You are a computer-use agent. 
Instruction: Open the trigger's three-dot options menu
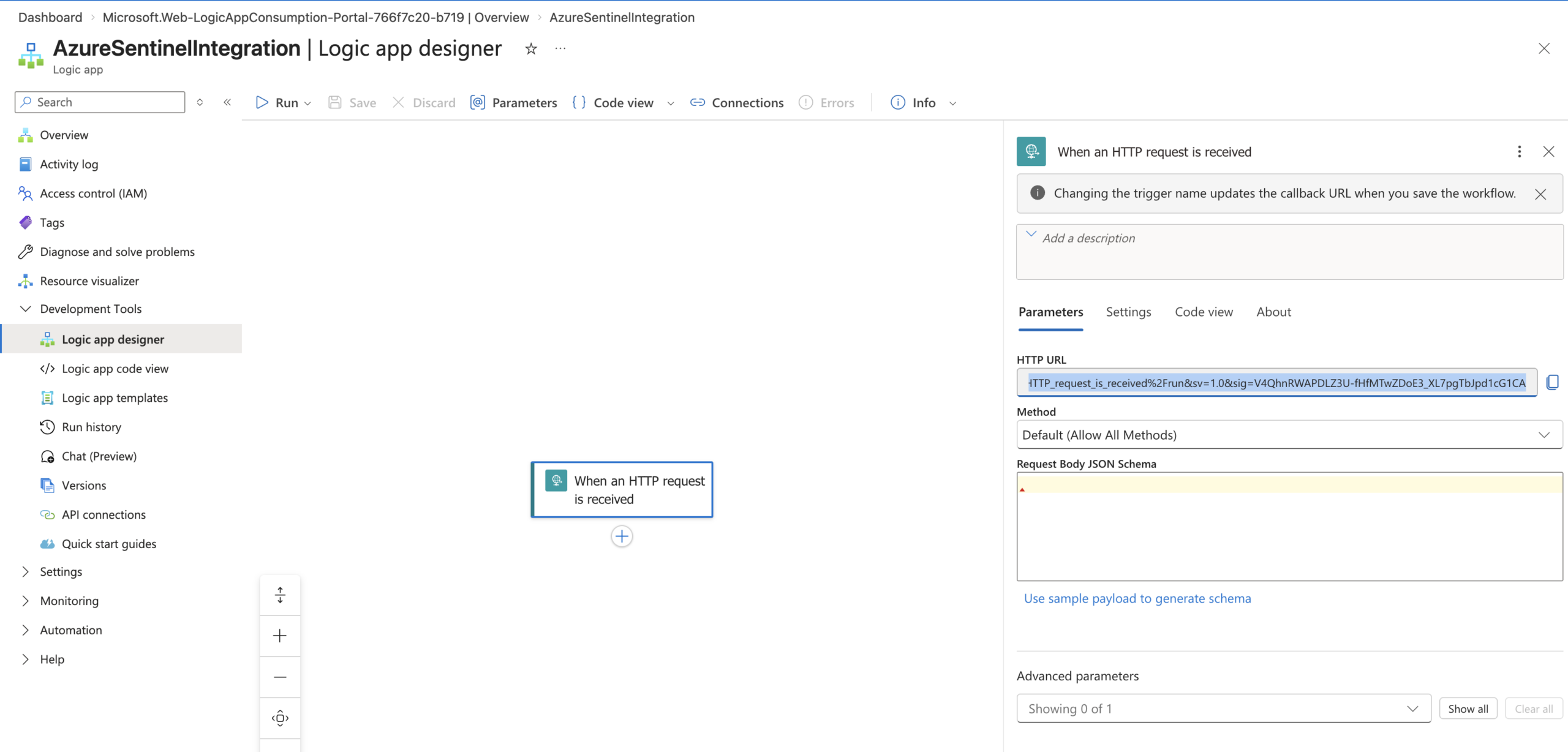[x=1519, y=152]
